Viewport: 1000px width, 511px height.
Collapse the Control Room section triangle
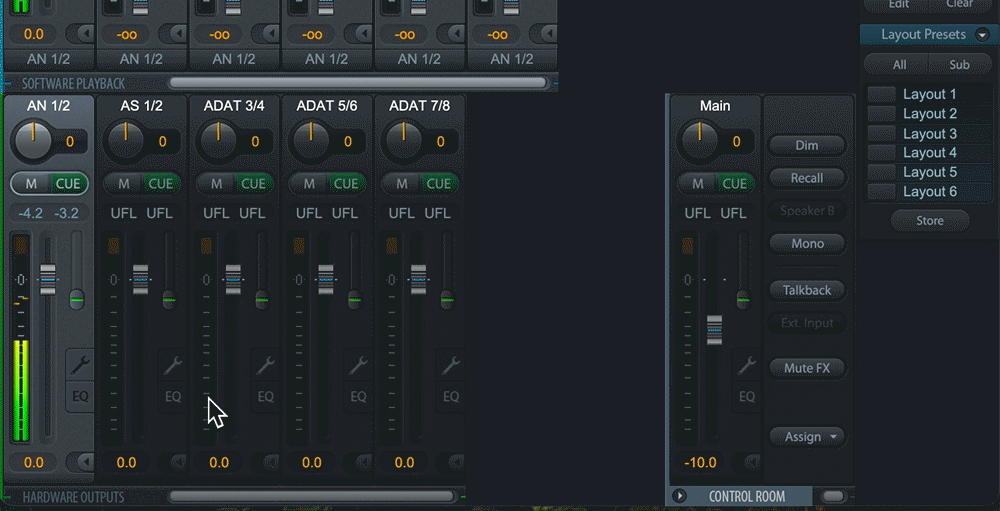tap(677, 496)
